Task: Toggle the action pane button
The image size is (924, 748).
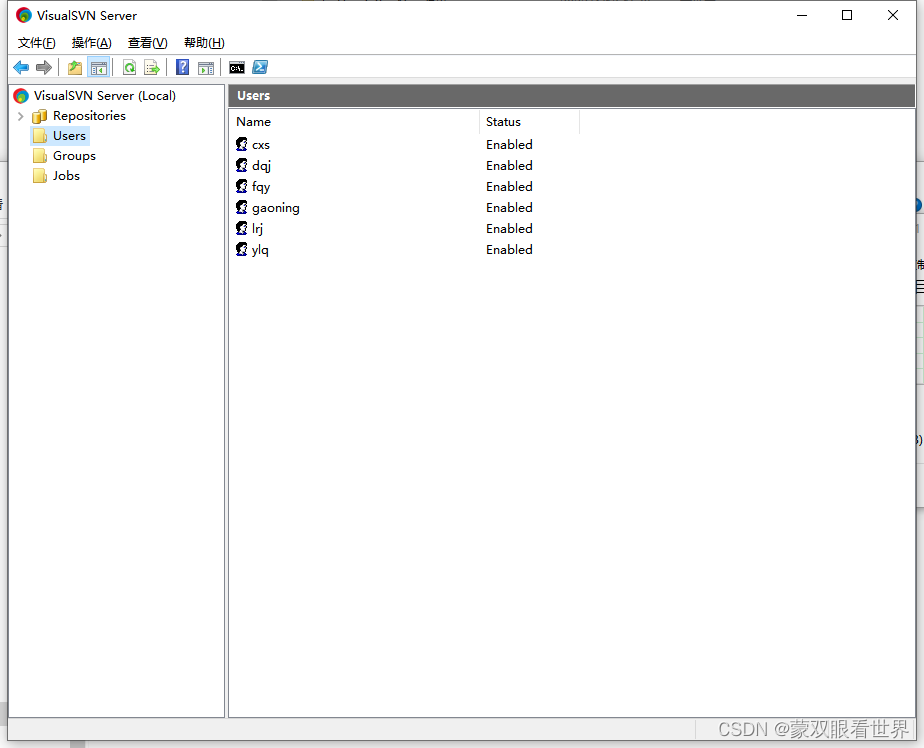Action: click(206, 68)
